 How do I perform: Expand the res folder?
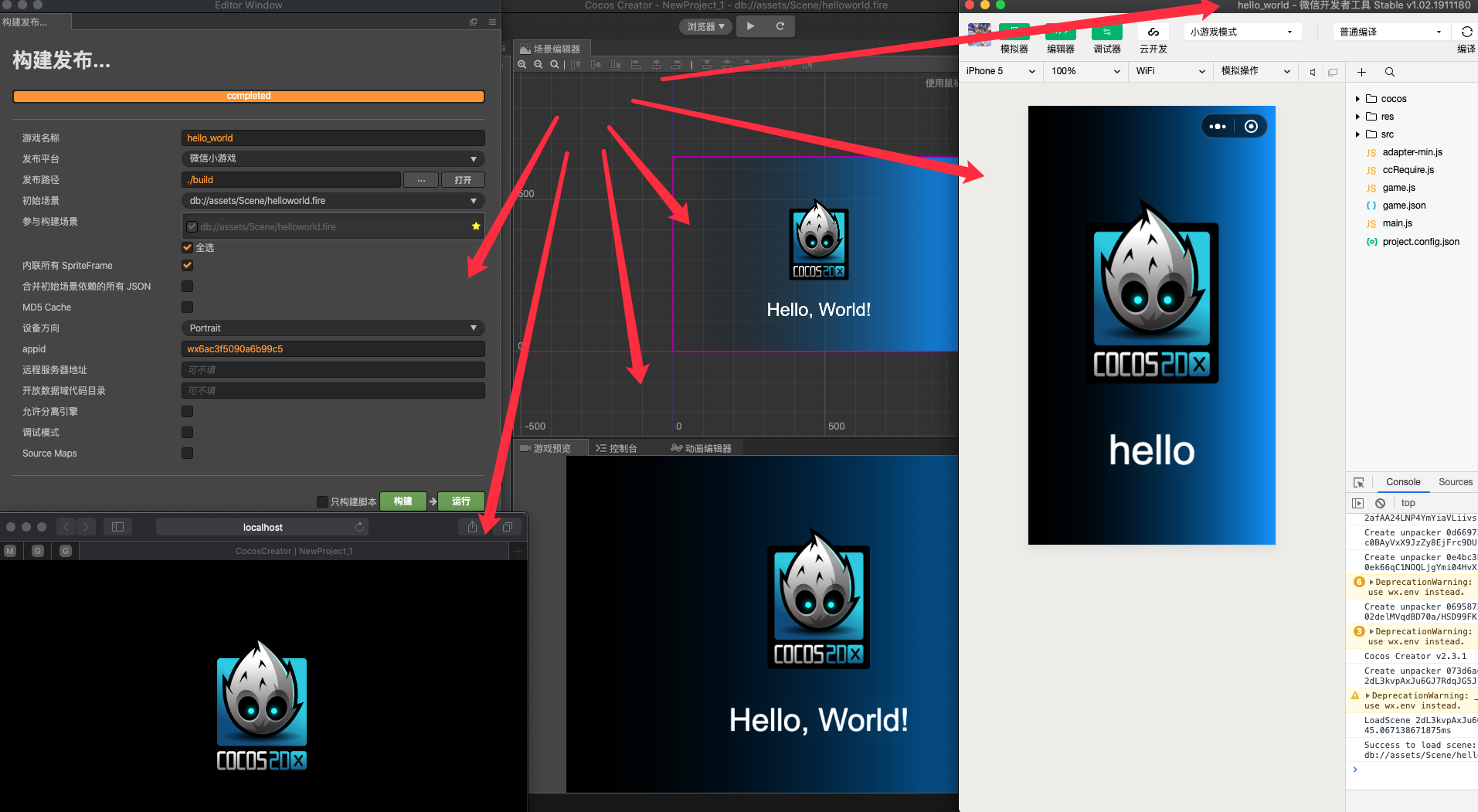(1357, 117)
